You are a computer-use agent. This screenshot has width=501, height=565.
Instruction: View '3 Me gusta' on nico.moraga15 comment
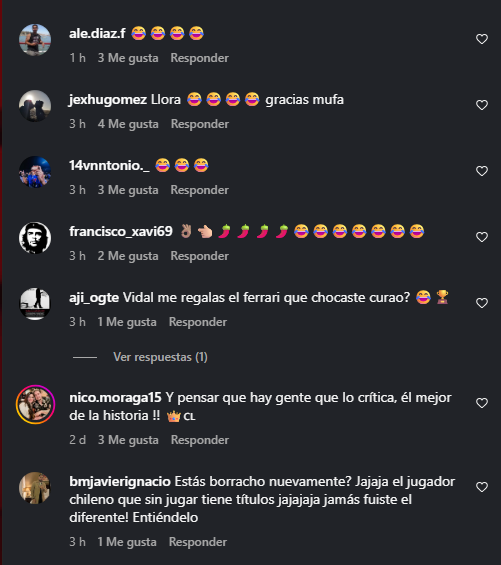pyautogui.click(x=128, y=440)
